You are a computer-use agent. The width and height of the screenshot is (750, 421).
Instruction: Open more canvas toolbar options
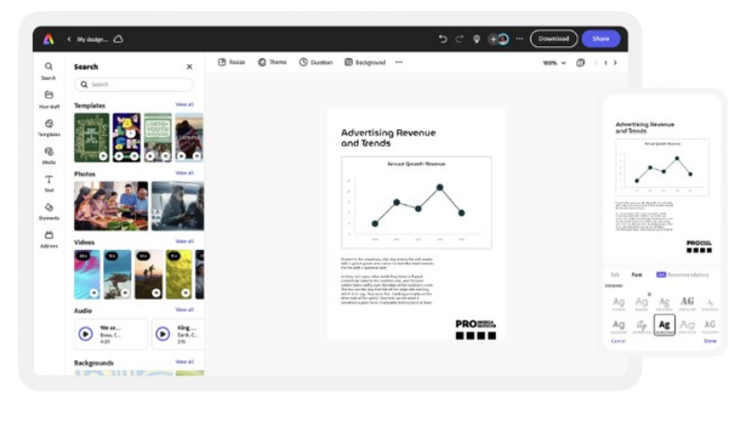[x=399, y=62]
